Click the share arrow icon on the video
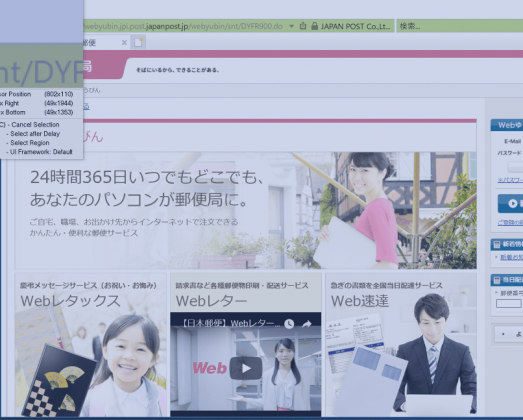 [307, 324]
